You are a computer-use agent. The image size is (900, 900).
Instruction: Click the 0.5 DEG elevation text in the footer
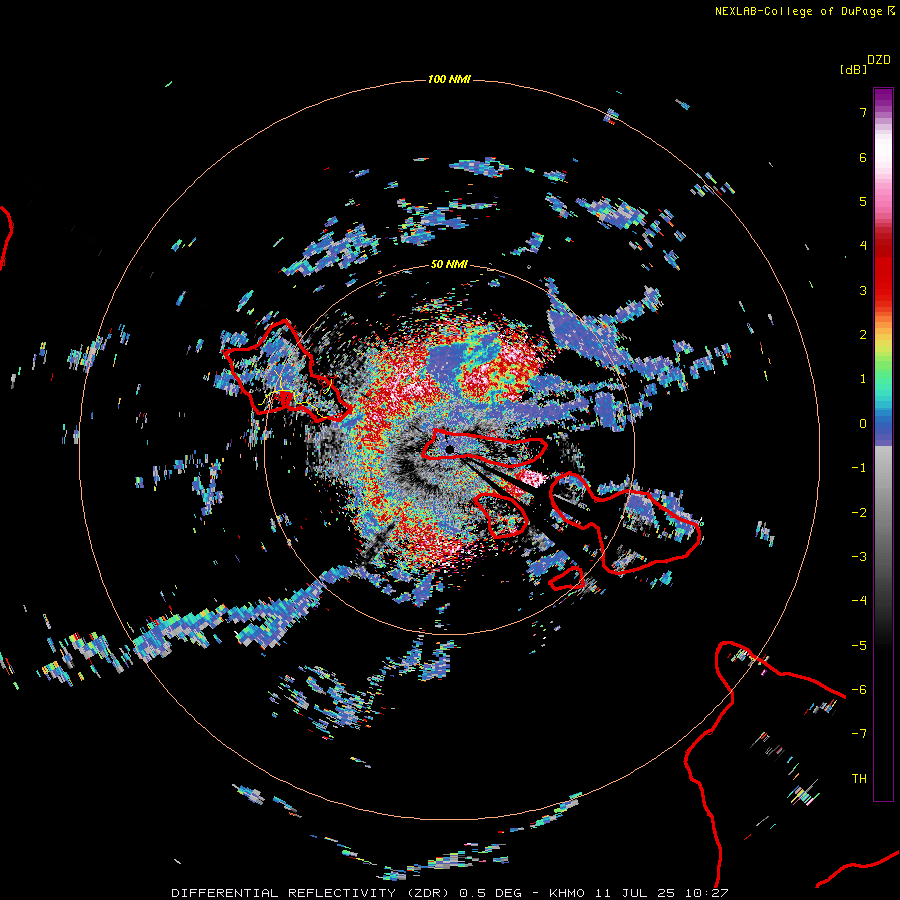tap(490, 893)
